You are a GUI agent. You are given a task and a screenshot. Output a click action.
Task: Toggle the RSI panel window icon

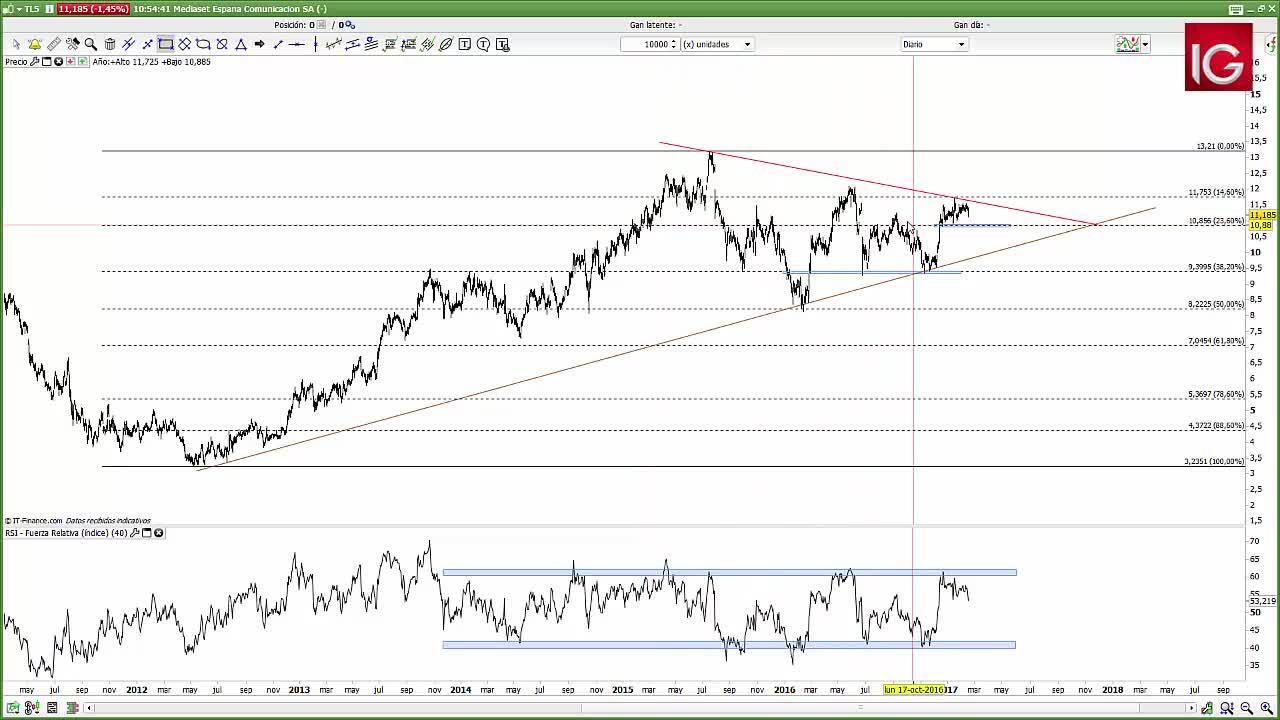point(146,533)
